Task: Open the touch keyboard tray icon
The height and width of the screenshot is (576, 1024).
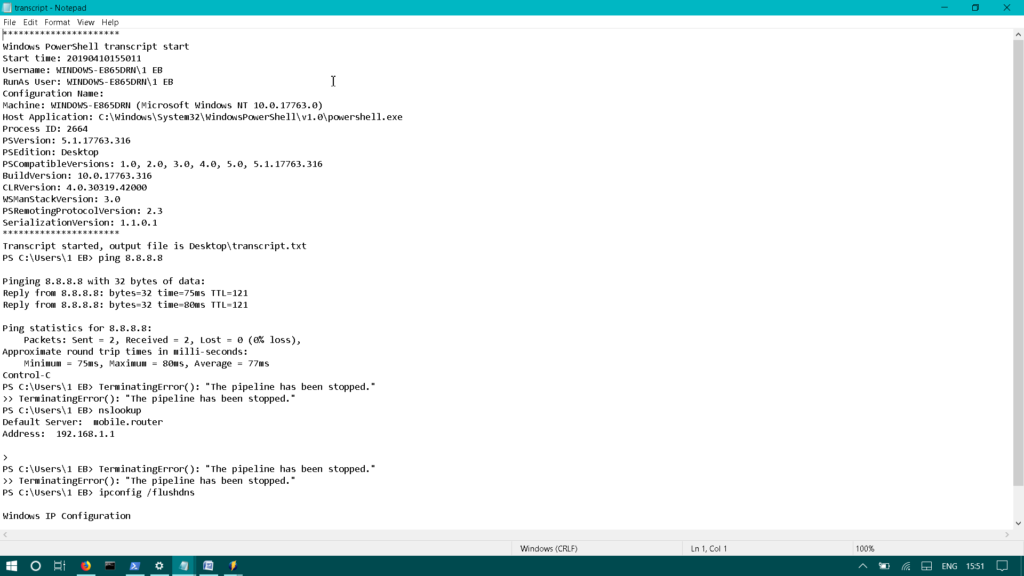Action: [927, 566]
